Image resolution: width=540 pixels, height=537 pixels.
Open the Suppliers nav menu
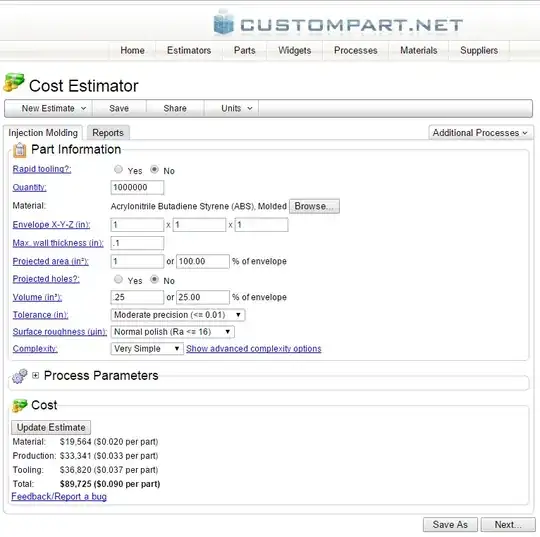pyautogui.click(x=479, y=50)
